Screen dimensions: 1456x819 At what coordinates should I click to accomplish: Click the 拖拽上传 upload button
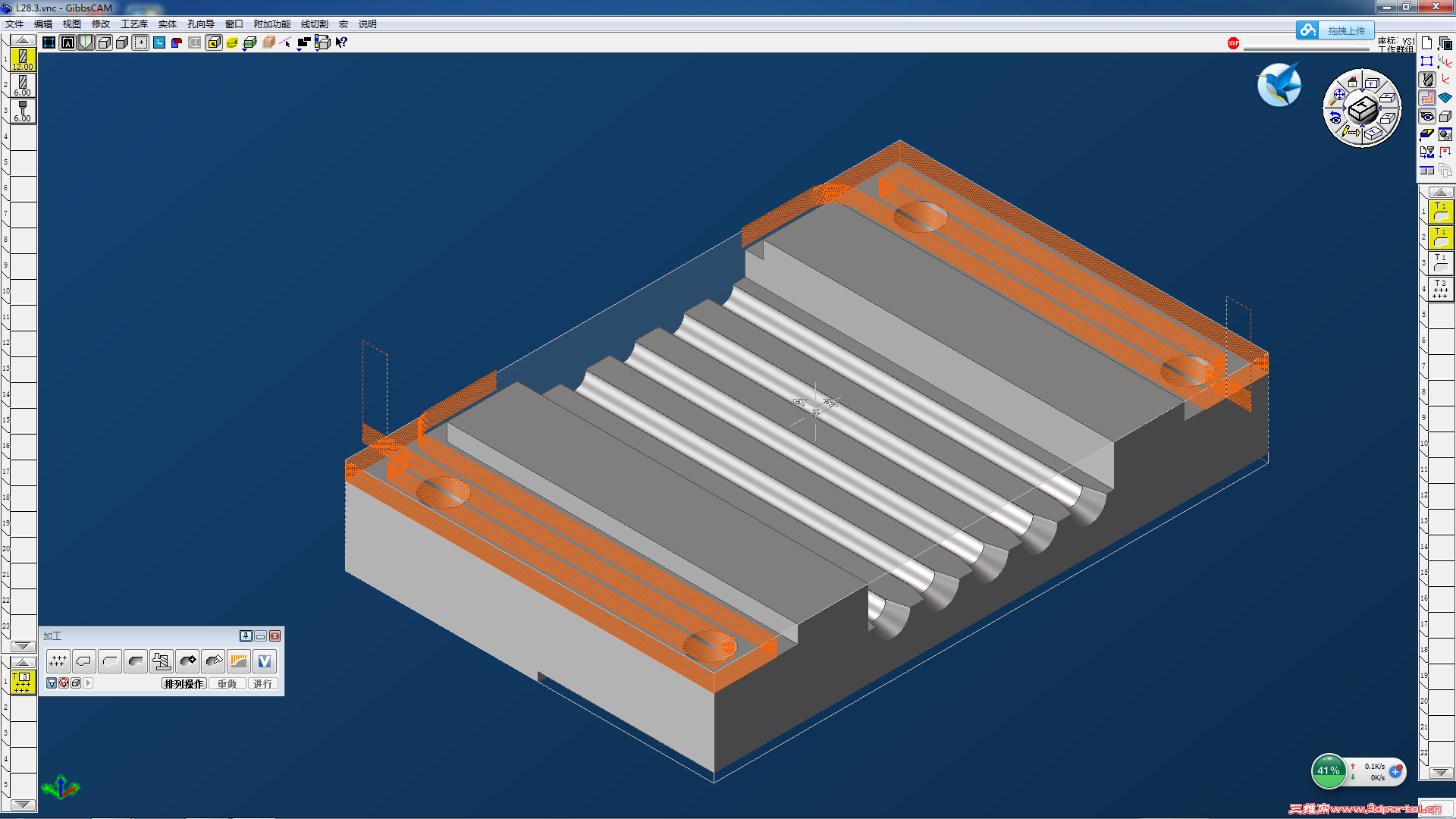point(1345,30)
